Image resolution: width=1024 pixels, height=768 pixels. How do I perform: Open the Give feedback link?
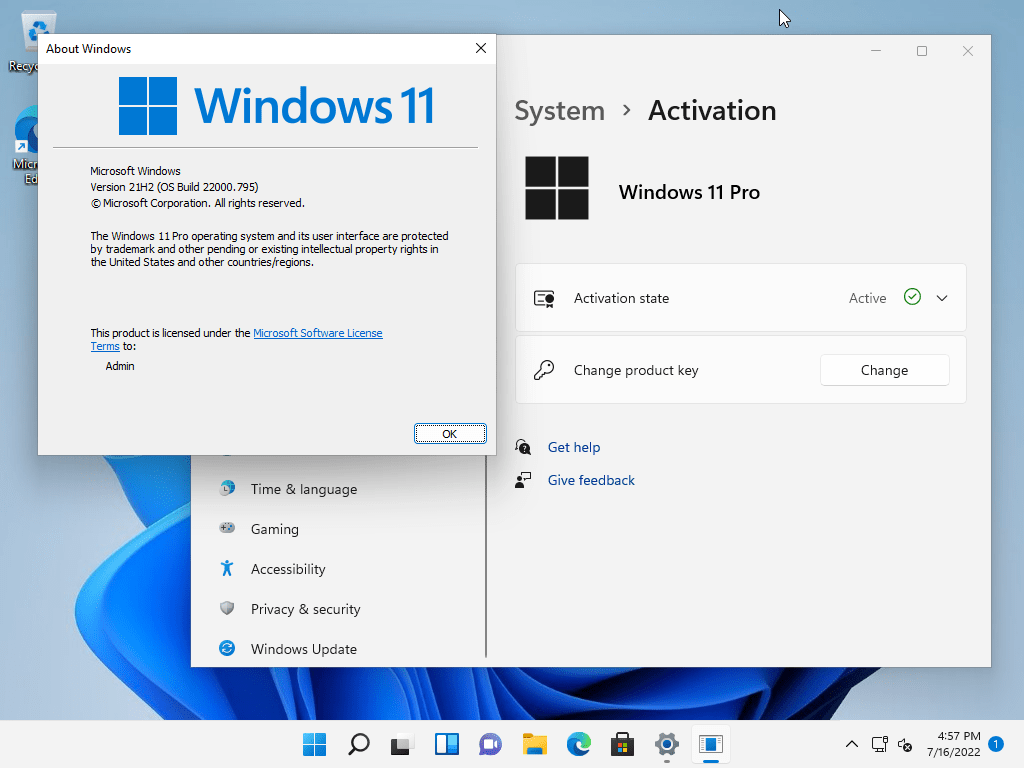[591, 480]
